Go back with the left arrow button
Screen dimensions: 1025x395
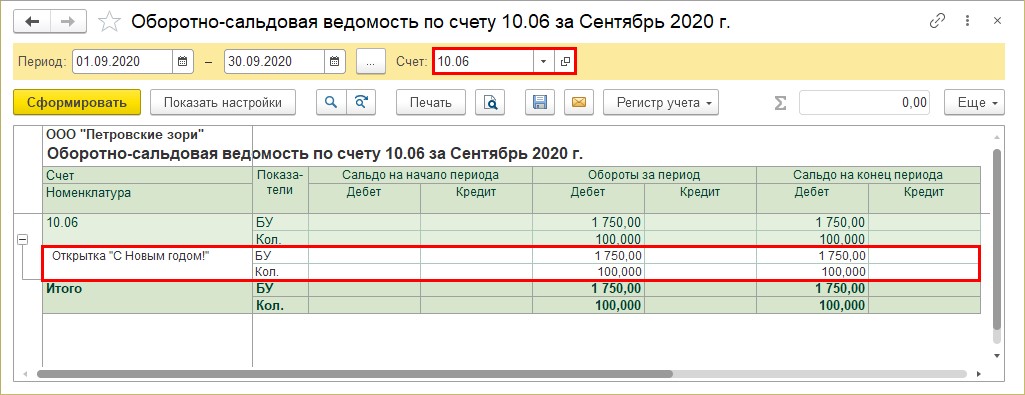pos(32,22)
